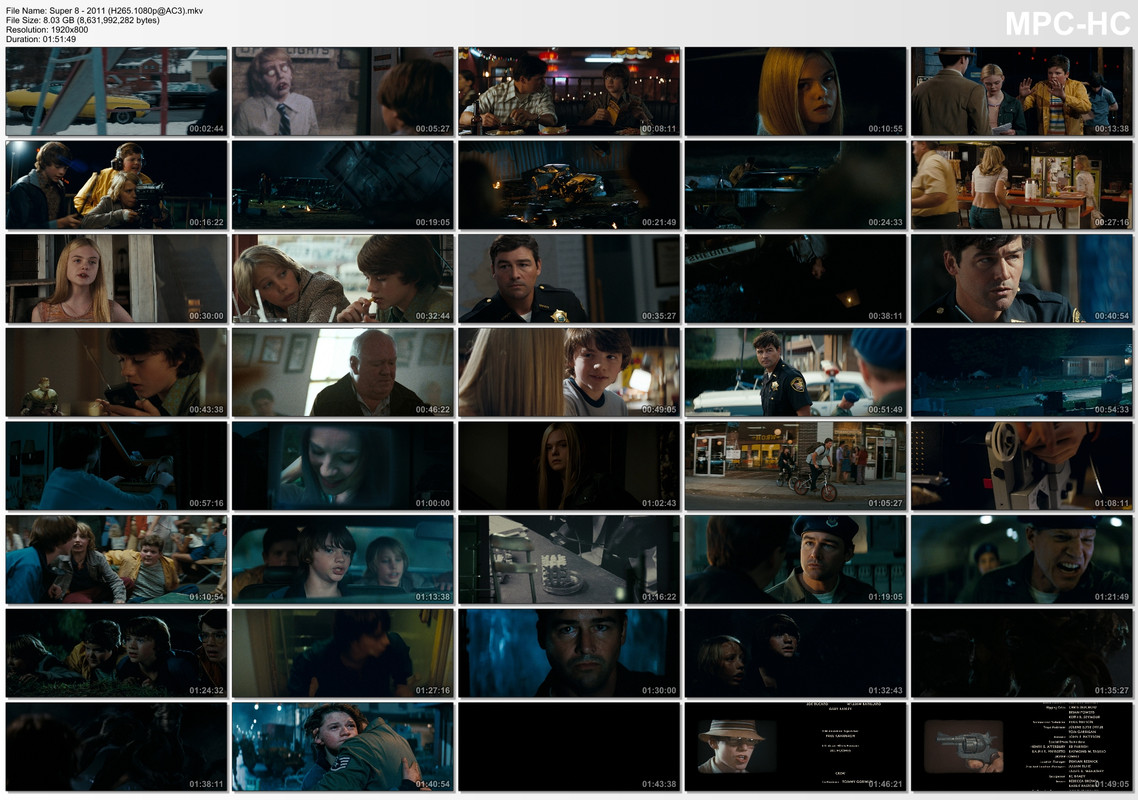Select the thumbnail stamped 00:38:11
Viewport: 1138px width, 800px height.
795,279
